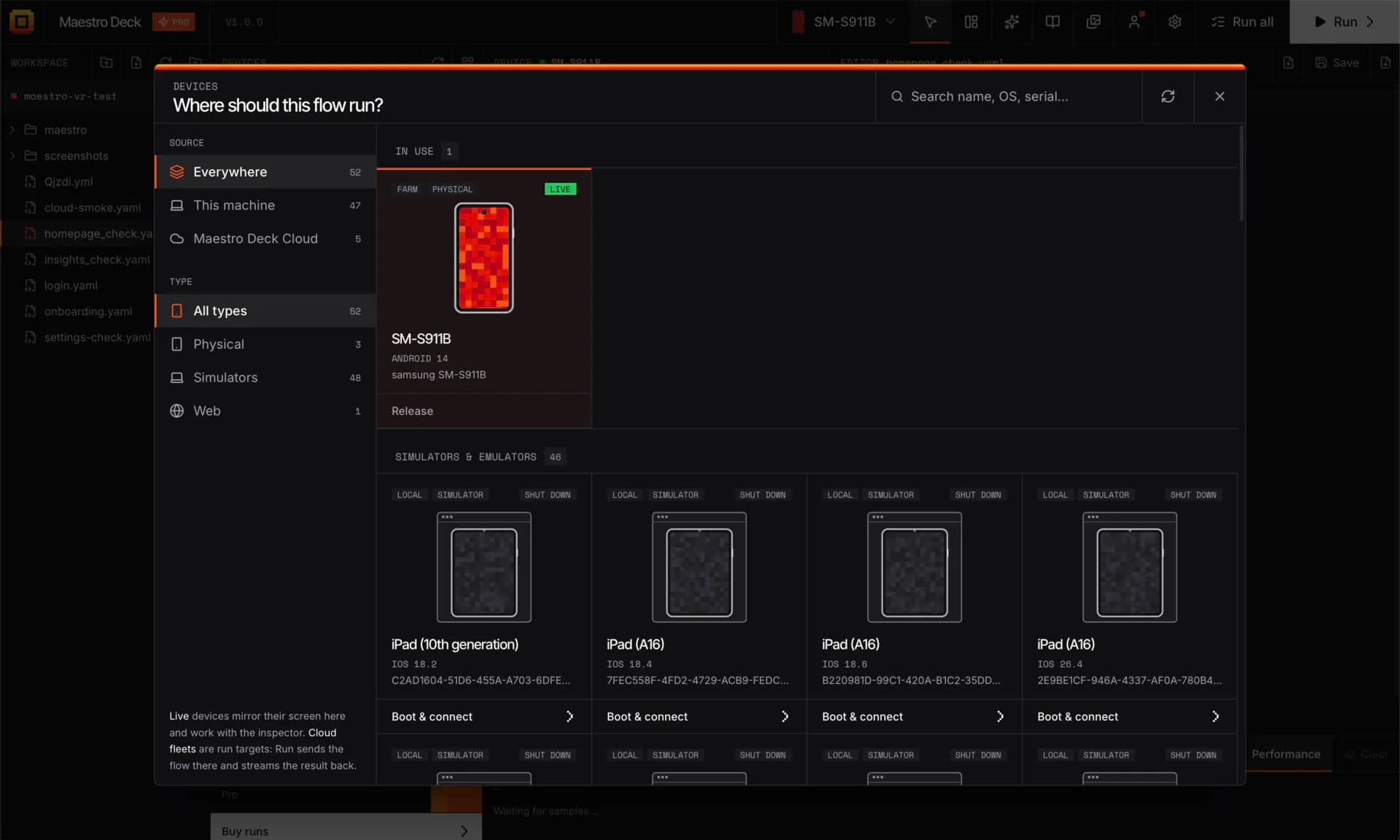Select the cursor inspector tool in top bar
This screenshot has width=1400, height=840.
tap(930, 22)
